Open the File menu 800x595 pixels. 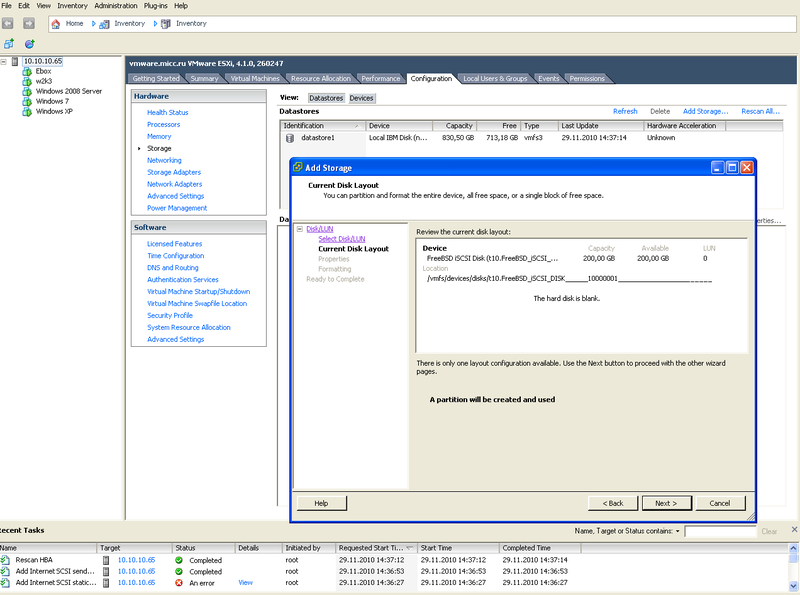point(7,6)
